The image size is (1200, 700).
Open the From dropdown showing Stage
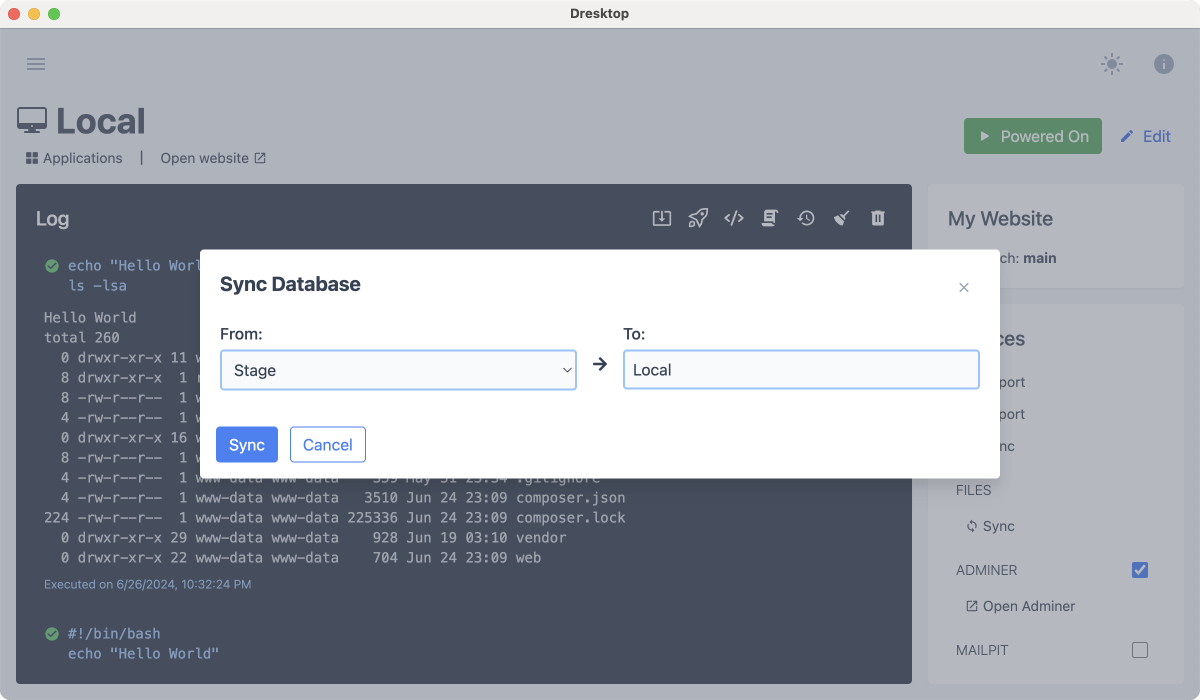click(398, 370)
